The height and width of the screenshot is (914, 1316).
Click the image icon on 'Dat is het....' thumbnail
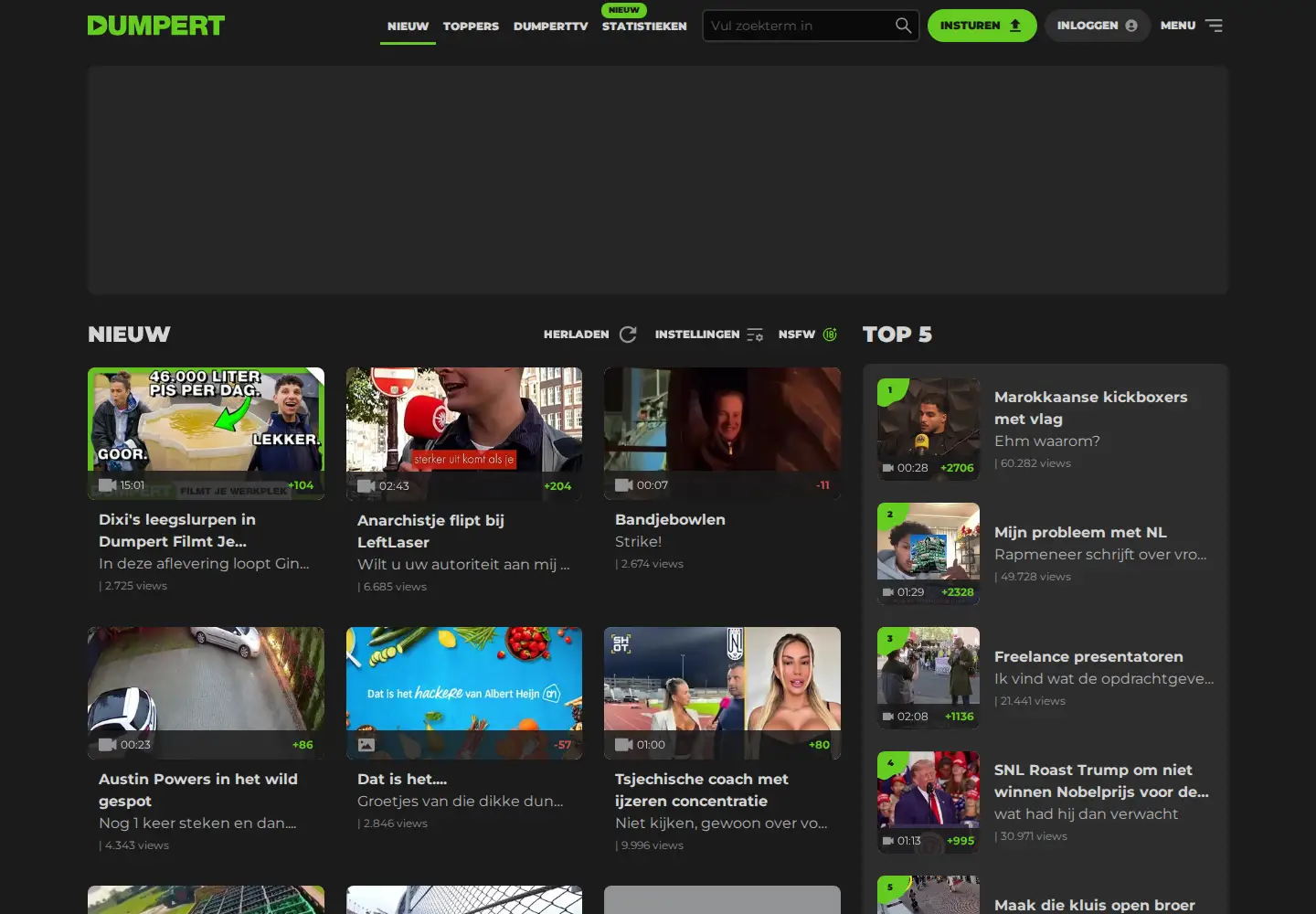tap(366, 745)
